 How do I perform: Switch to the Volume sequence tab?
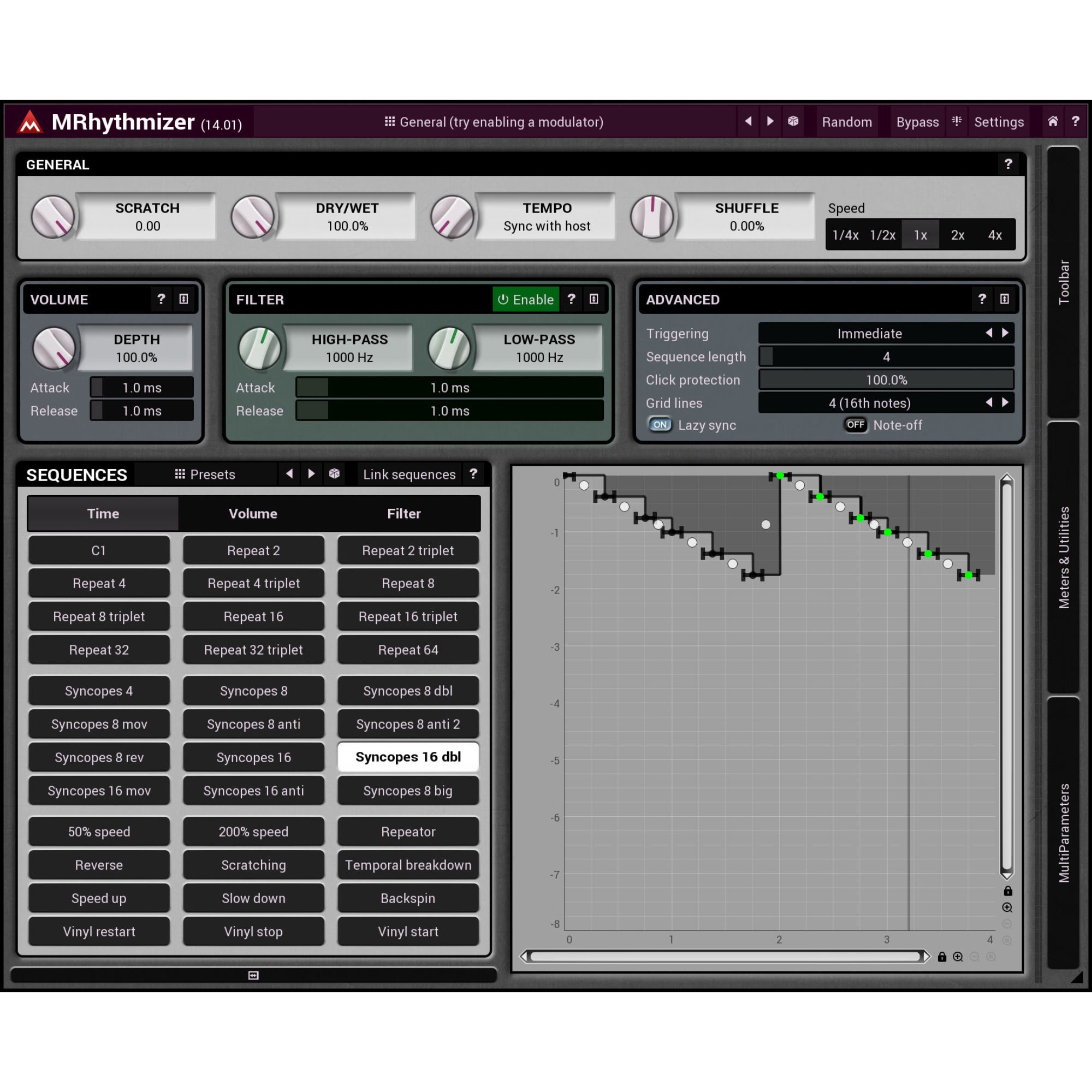coord(253,513)
